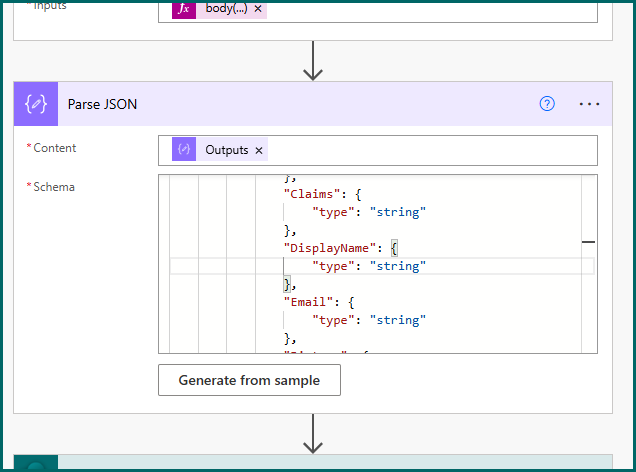This screenshot has height=472, width=636.
Task: Remove the Outputs token from Content
Action: pyautogui.click(x=259, y=150)
